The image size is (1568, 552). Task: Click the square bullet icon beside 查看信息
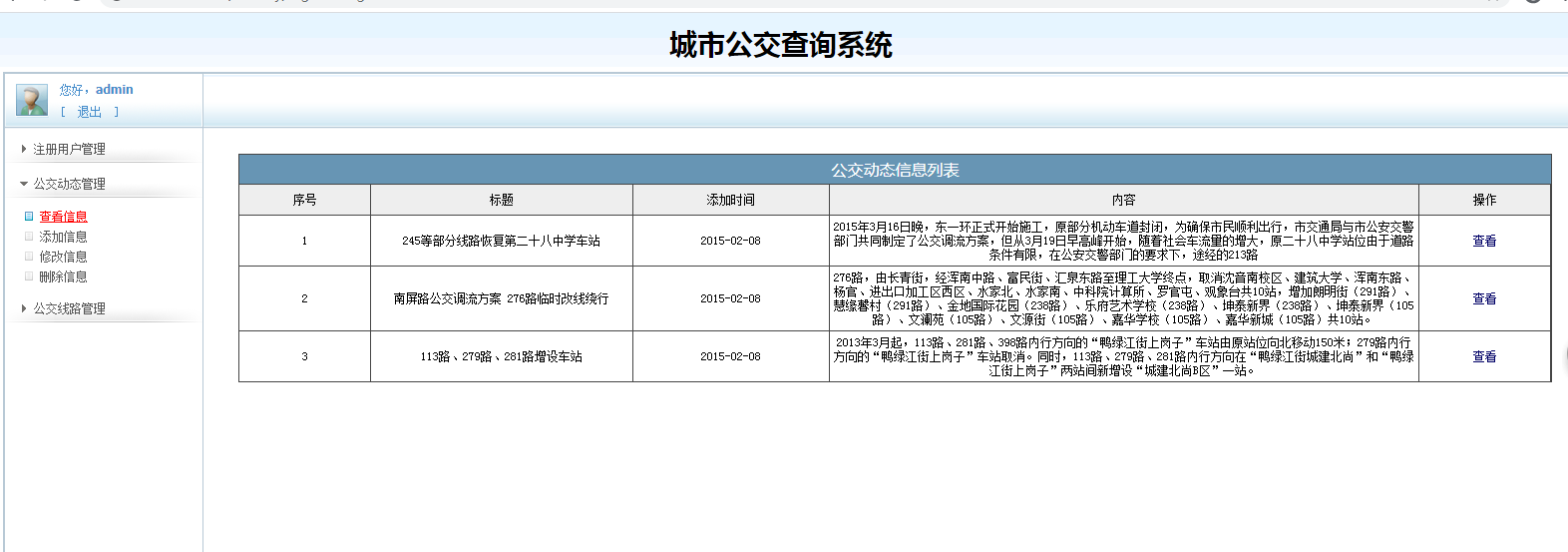pyautogui.click(x=29, y=216)
